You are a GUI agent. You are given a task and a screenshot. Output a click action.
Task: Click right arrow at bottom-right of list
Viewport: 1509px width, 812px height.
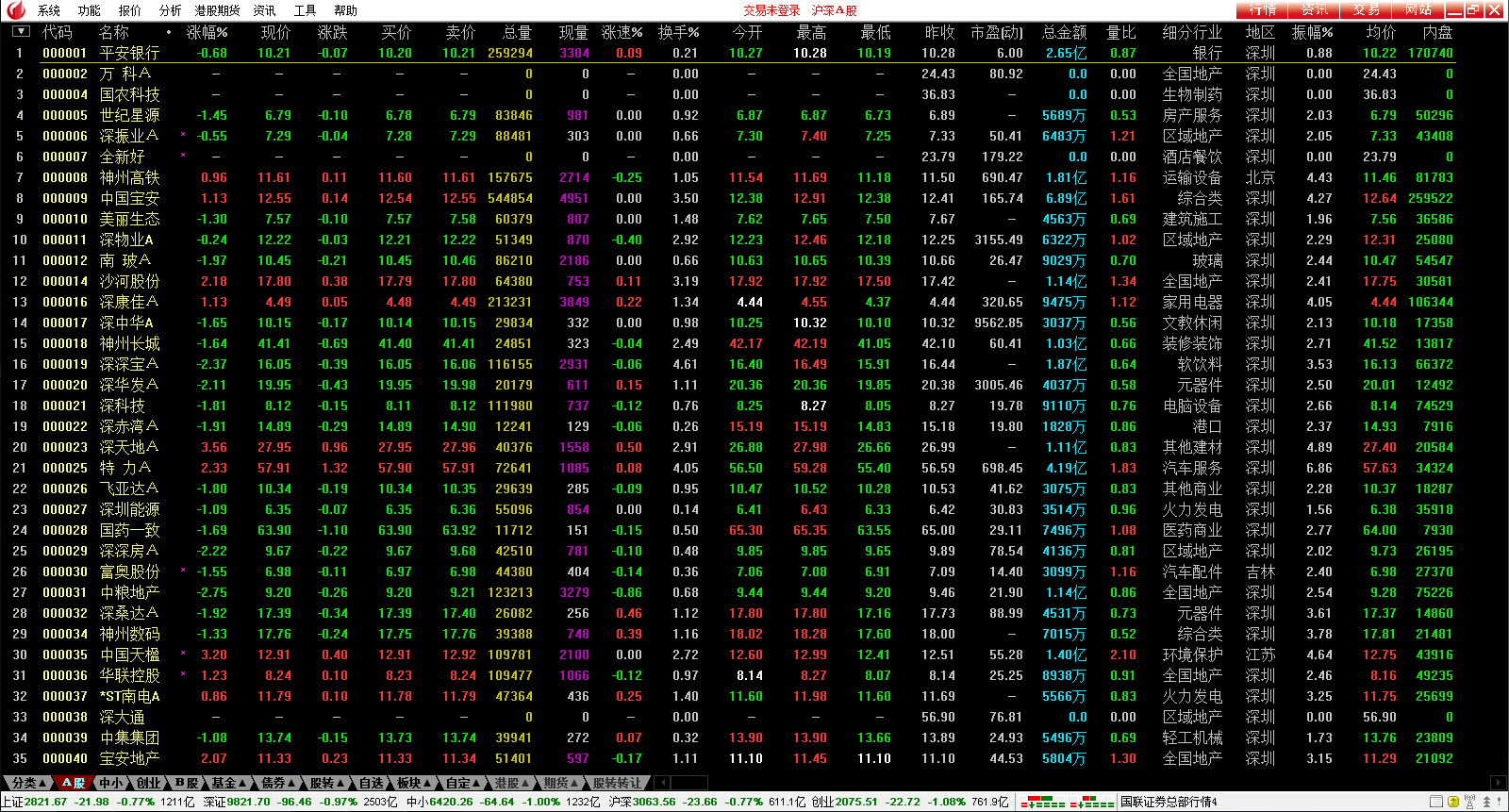pos(1499,783)
